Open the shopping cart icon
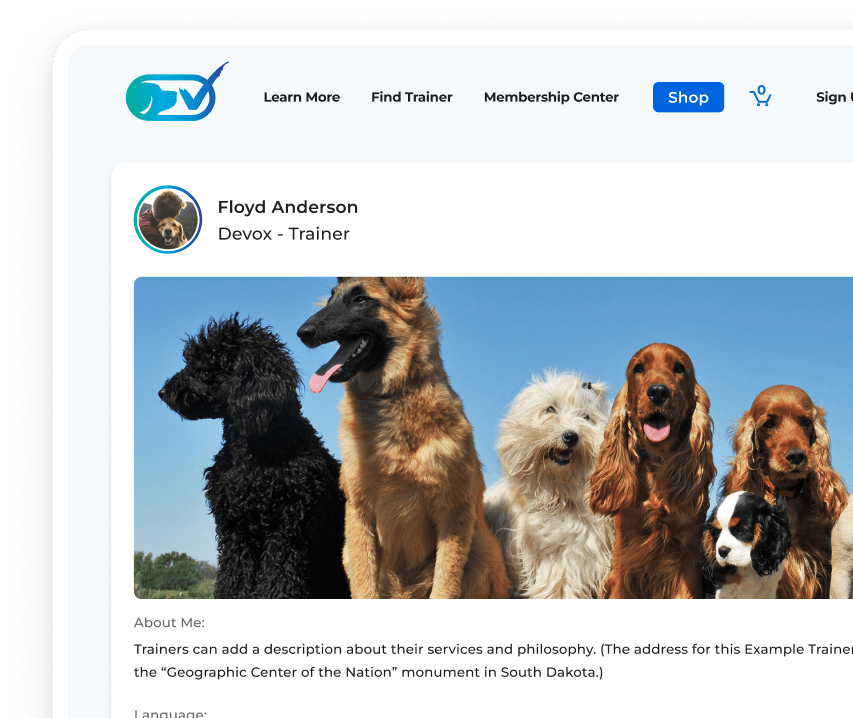Screen dimensions: 853x718 [x=761, y=98]
